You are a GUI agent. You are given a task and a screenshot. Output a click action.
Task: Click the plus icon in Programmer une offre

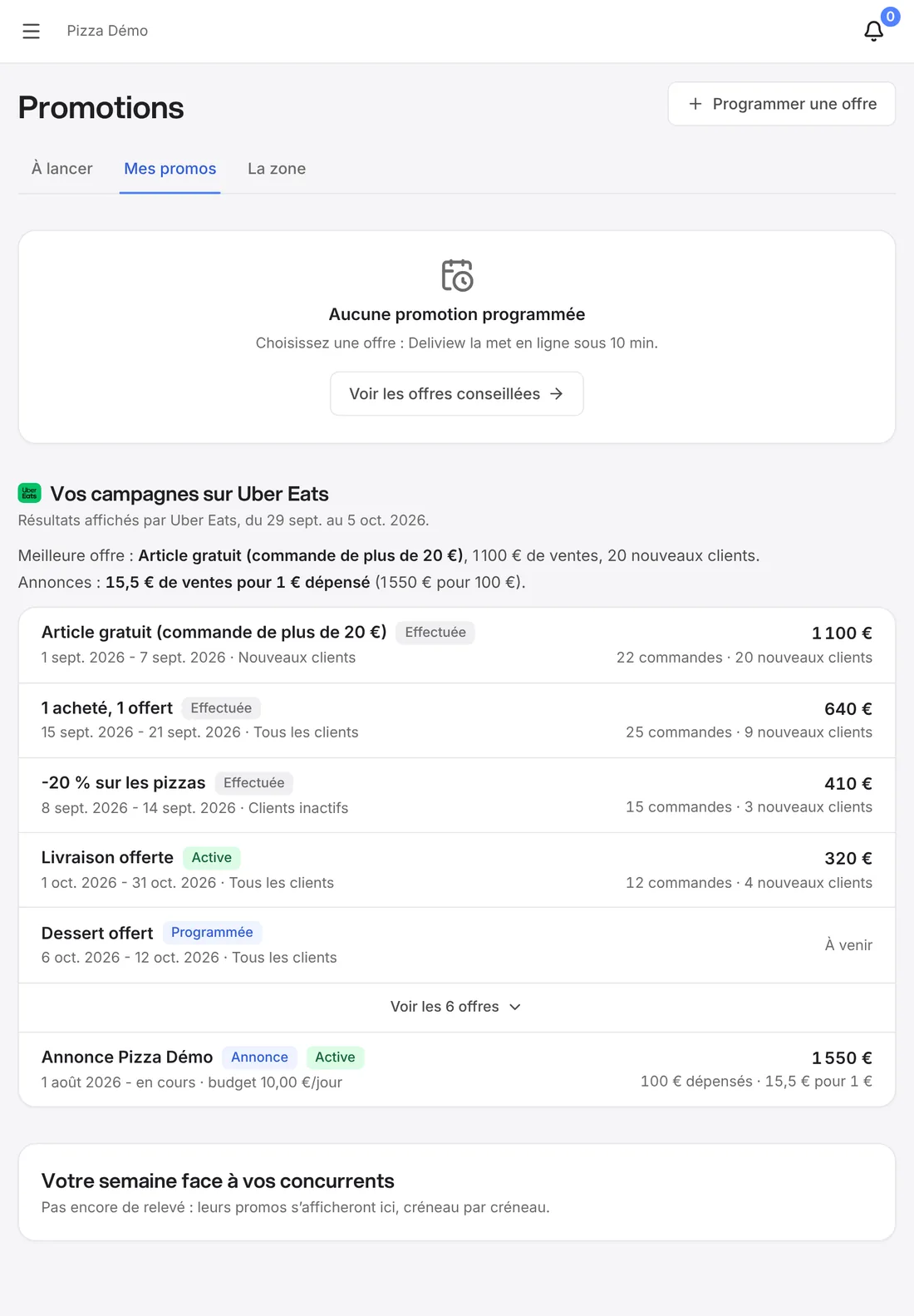coord(695,104)
